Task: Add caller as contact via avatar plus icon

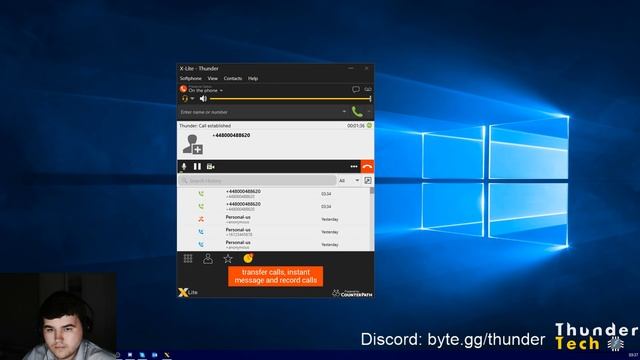Action: click(193, 144)
